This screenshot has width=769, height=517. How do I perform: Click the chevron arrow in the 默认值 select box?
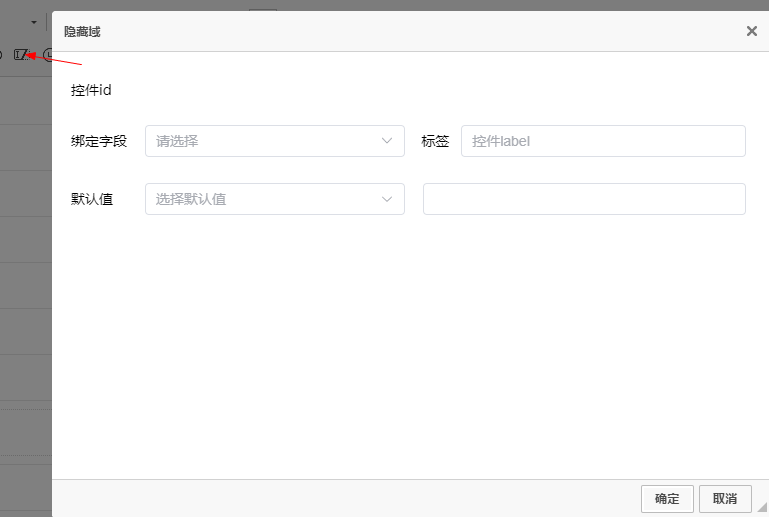point(387,199)
